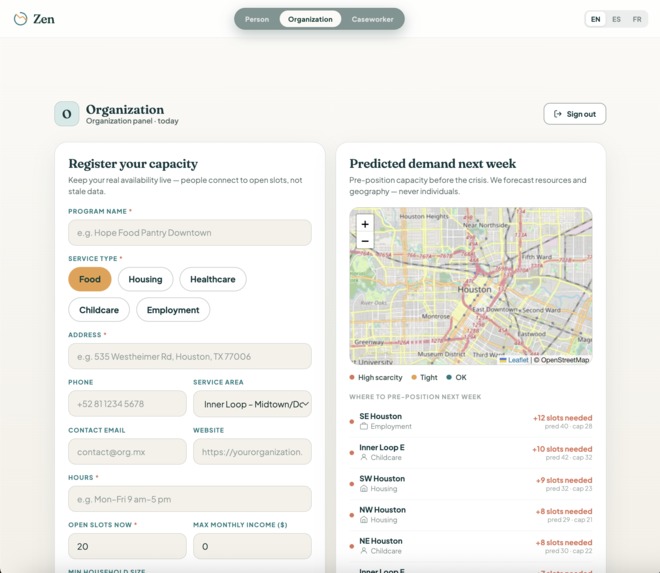Click the Housing icon under SW Houston
This screenshot has width=660, height=573.
(x=364, y=489)
